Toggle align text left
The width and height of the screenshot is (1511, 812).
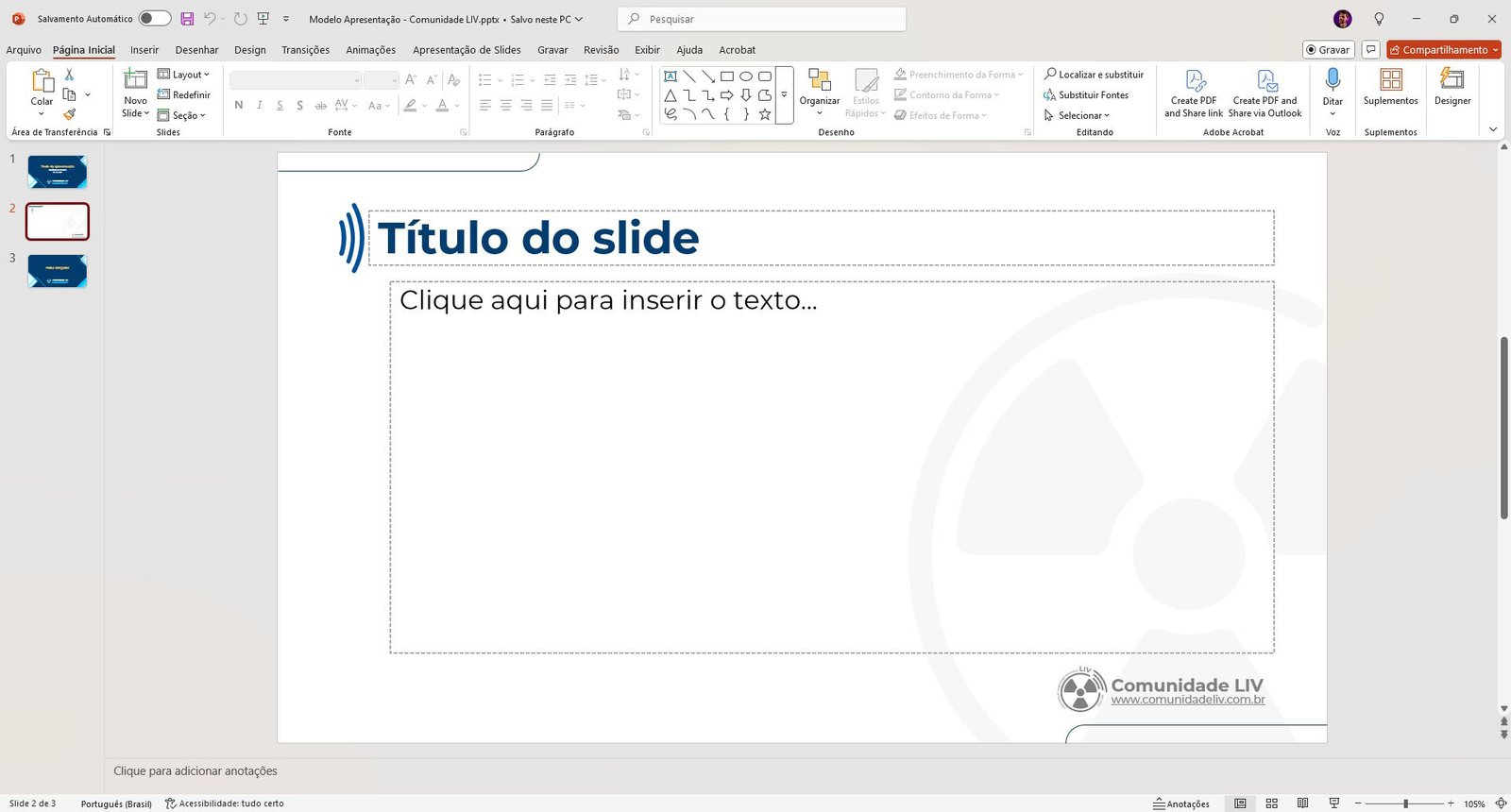(x=485, y=106)
